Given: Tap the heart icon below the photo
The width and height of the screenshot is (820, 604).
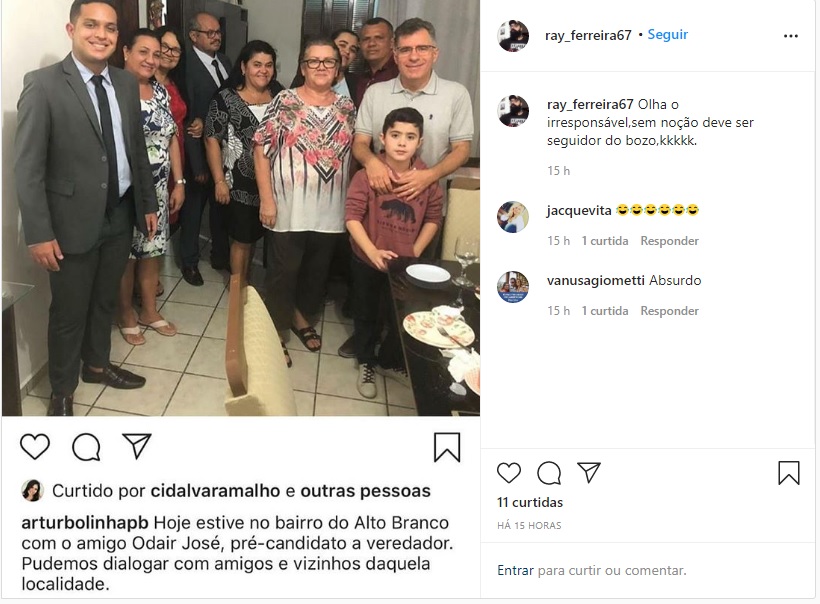Looking at the screenshot, I should coord(35,446).
